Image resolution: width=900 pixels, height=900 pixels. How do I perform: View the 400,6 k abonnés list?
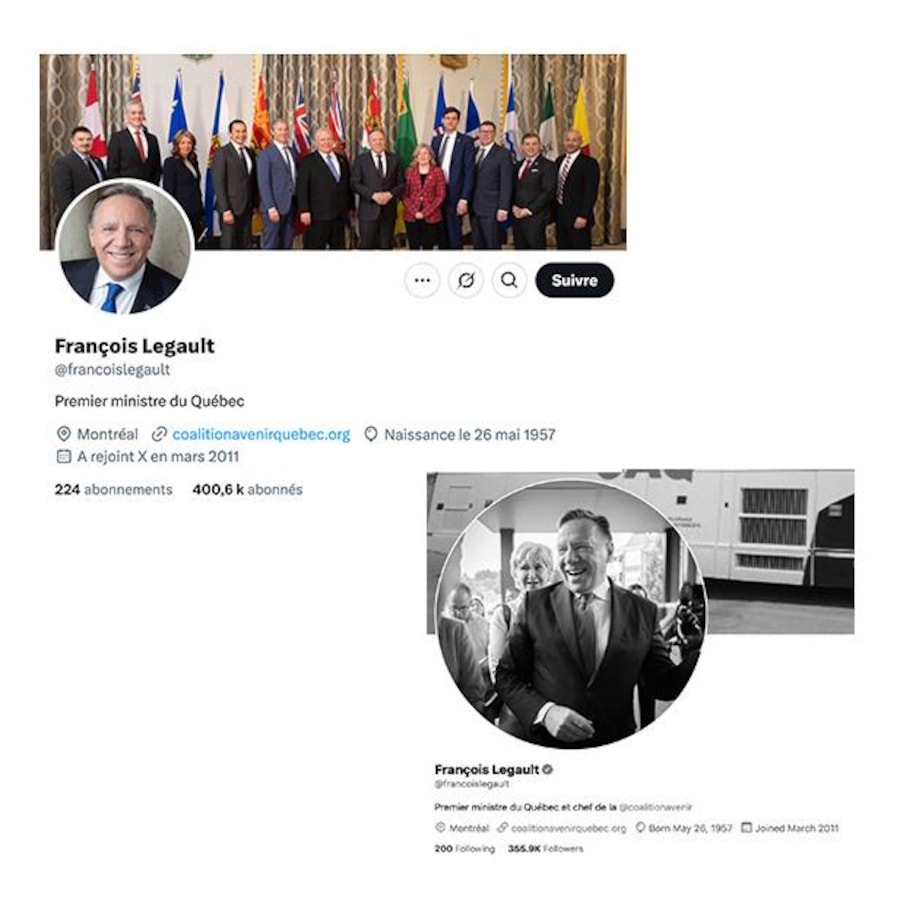[247, 490]
